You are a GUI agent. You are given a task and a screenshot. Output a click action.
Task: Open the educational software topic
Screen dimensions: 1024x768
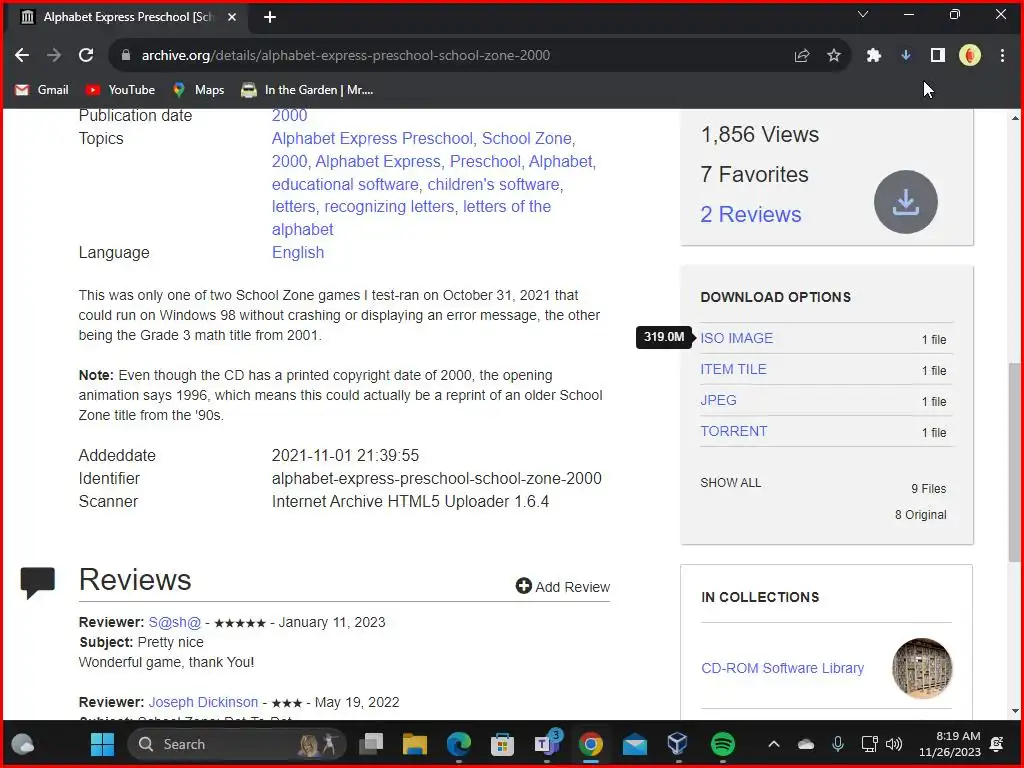[x=345, y=184]
